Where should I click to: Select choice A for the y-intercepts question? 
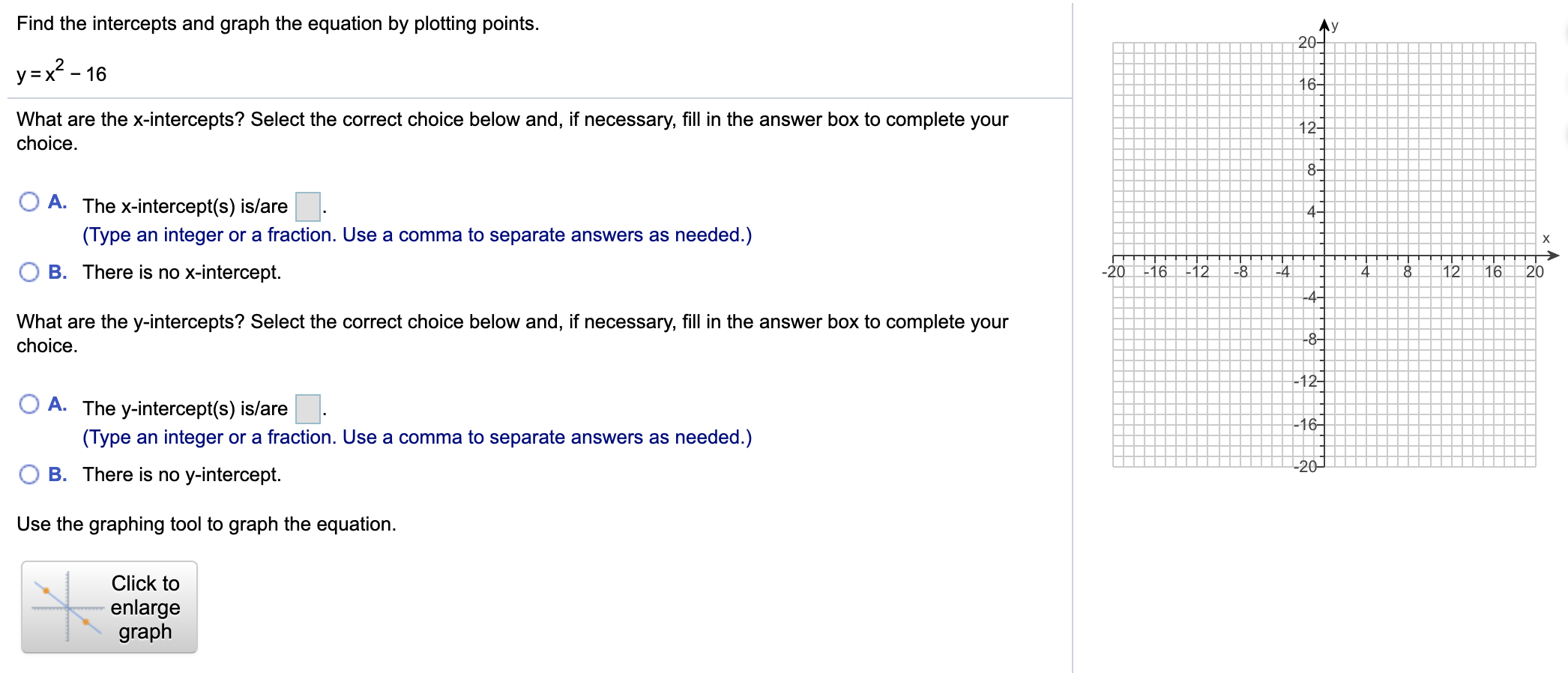29,402
